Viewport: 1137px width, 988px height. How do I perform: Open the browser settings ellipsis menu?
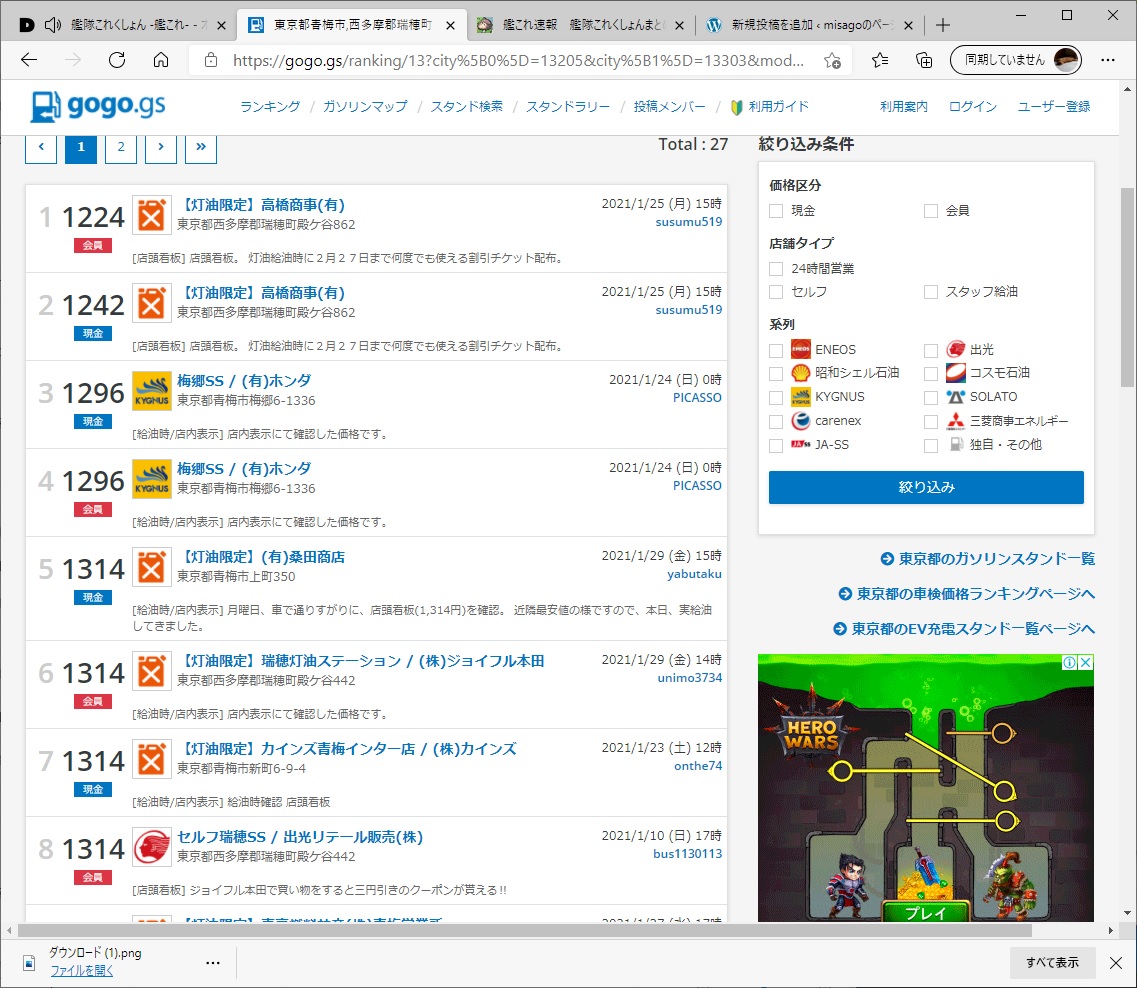[x=1108, y=60]
